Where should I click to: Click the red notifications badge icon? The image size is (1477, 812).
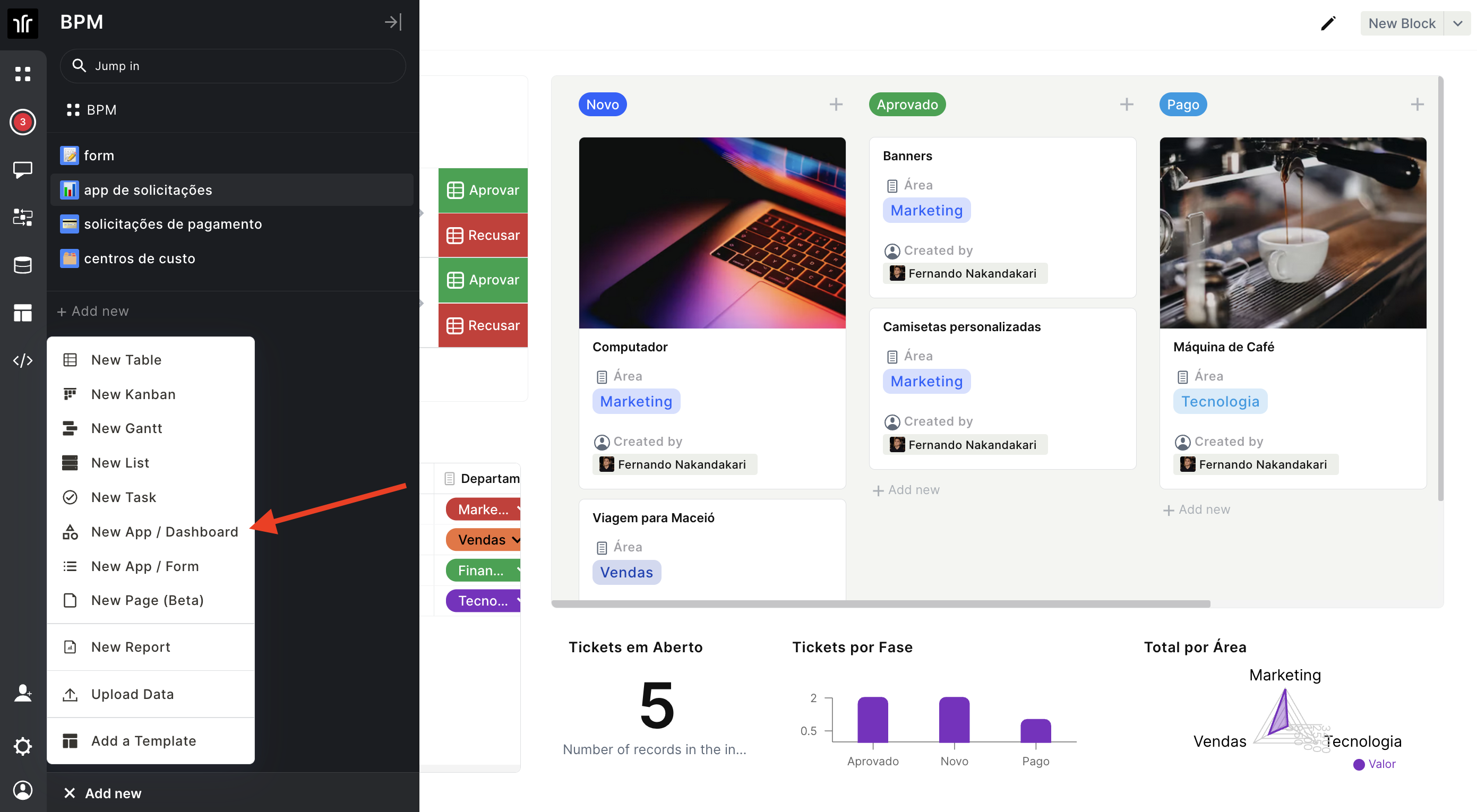[23, 122]
